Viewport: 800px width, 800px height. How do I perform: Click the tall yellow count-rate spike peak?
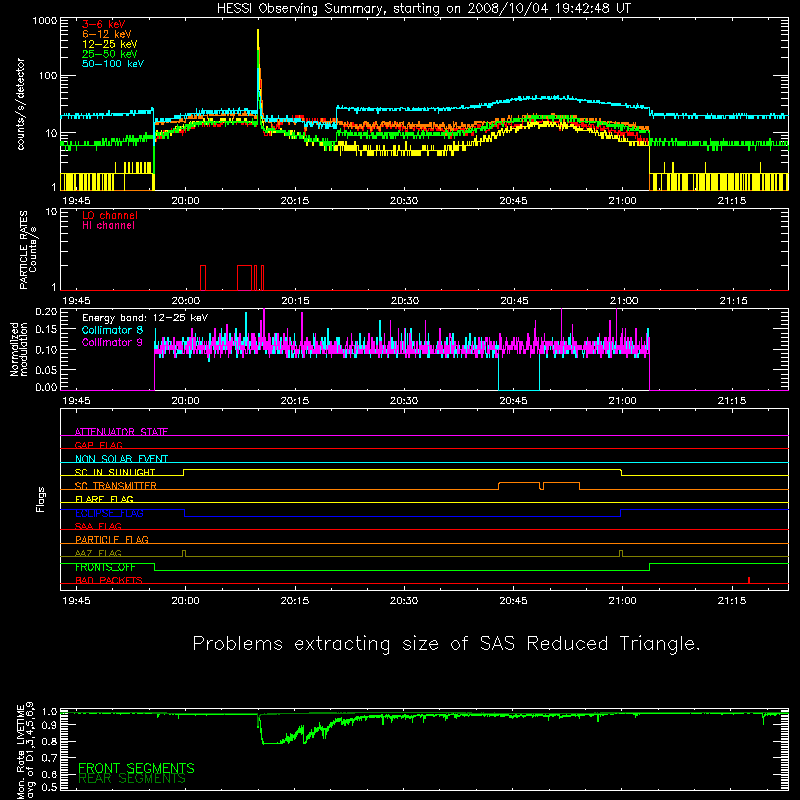[258, 32]
